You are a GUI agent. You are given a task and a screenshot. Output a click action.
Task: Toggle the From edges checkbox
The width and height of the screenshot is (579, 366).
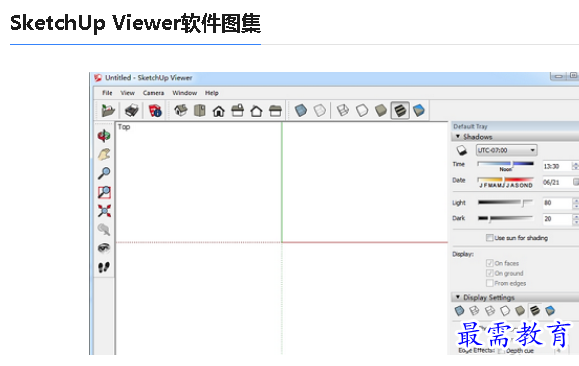pos(490,283)
